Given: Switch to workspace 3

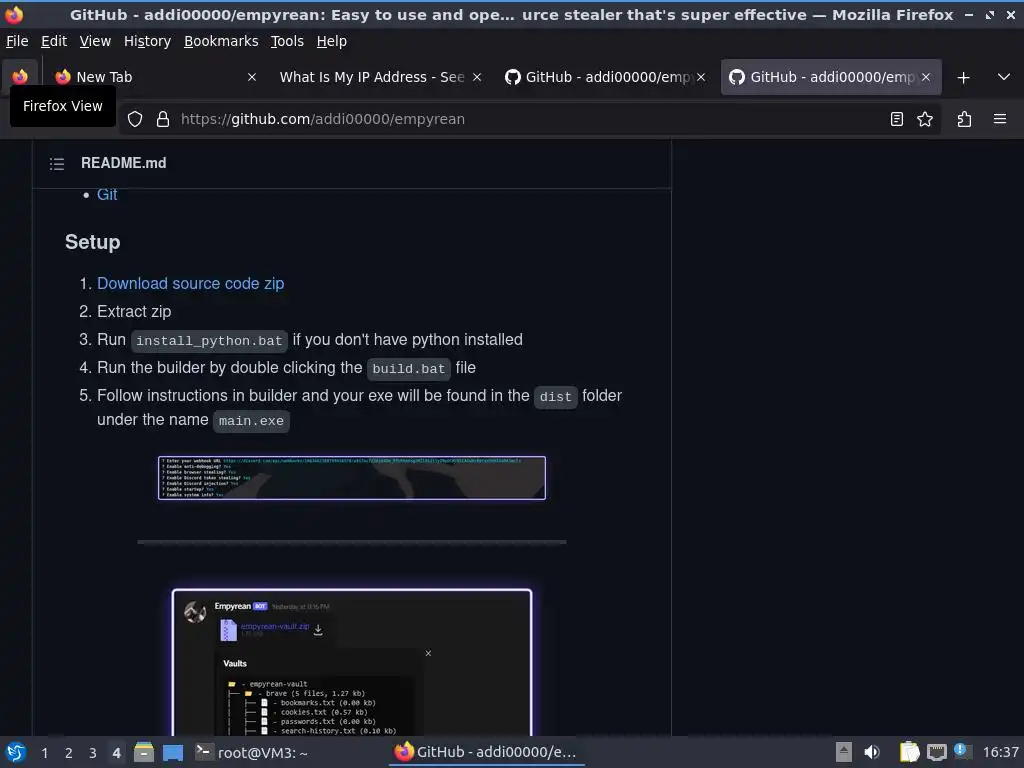Looking at the screenshot, I should [93, 753].
